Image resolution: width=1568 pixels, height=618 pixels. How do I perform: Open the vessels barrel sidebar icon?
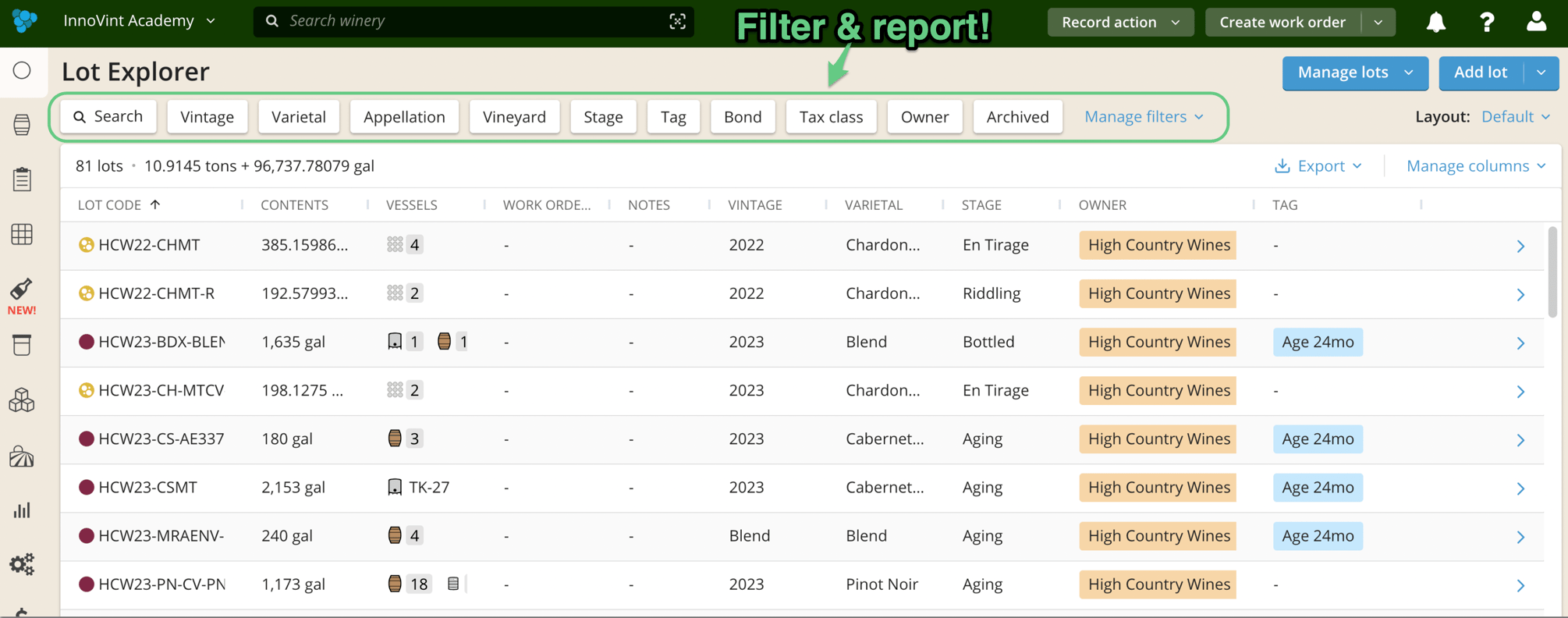(22, 124)
